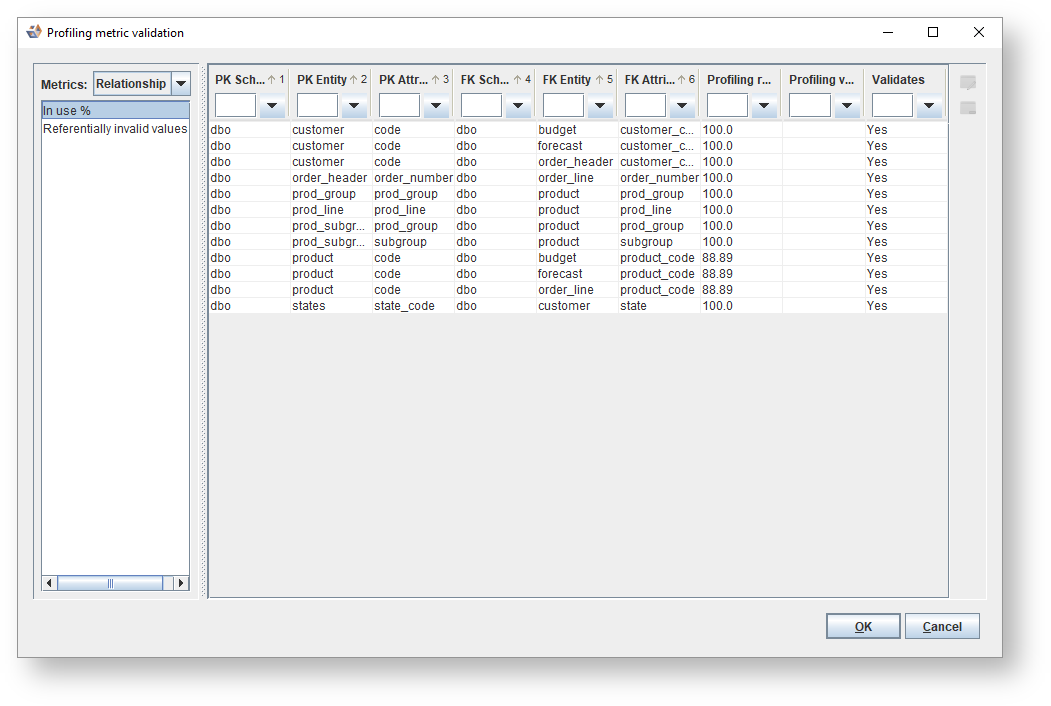The width and height of the screenshot is (1051, 706).
Task: Sort by Profiling v... column header
Action: (x=823, y=80)
